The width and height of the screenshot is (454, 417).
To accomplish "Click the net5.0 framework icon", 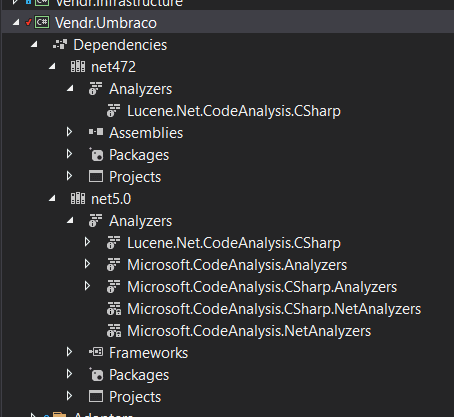I will pos(78,199).
